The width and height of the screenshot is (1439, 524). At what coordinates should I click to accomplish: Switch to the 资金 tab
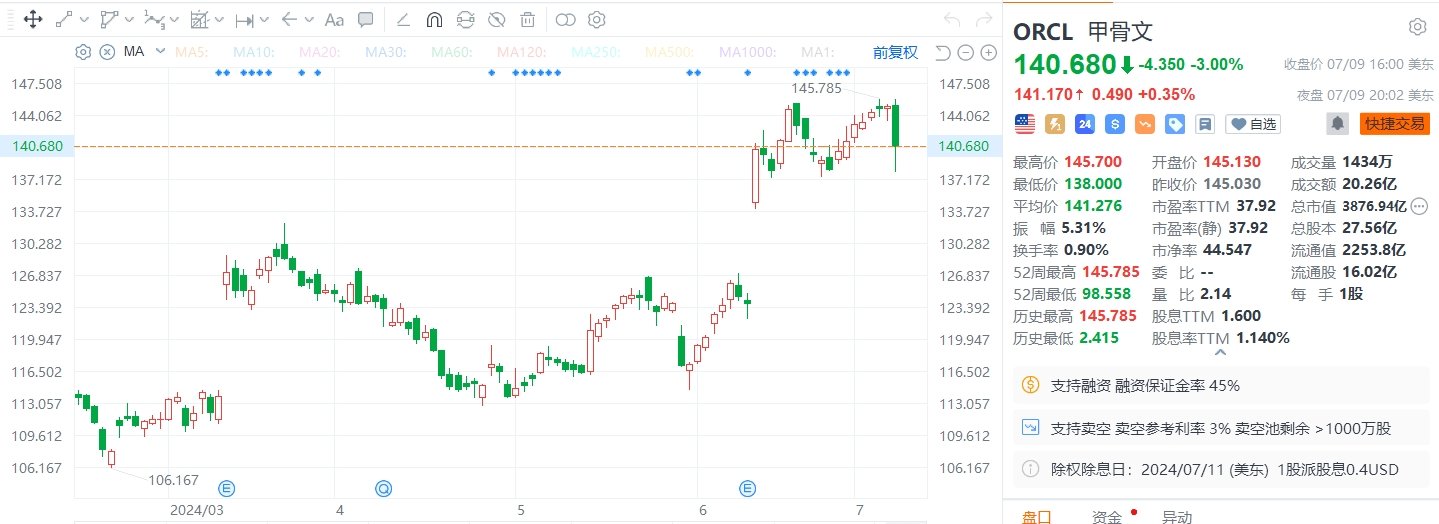coord(1106,516)
